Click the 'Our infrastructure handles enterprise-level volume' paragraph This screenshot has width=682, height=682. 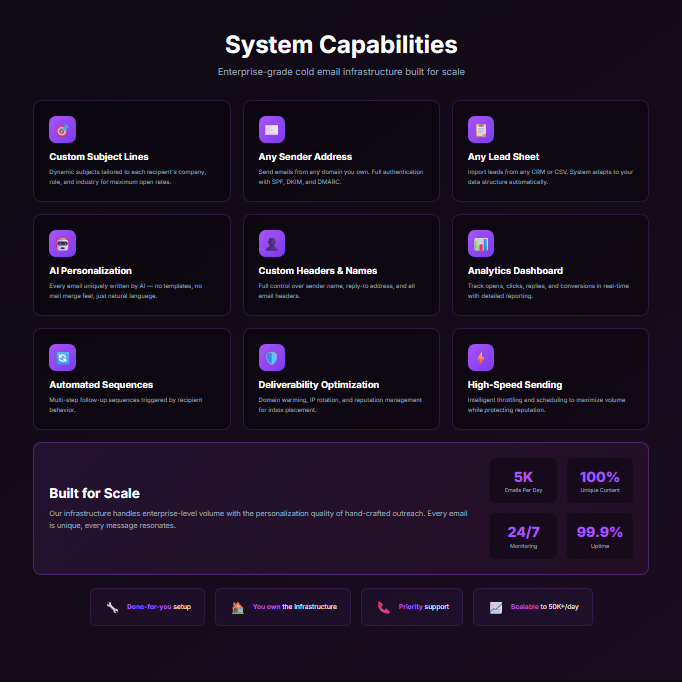pos(258,519)
